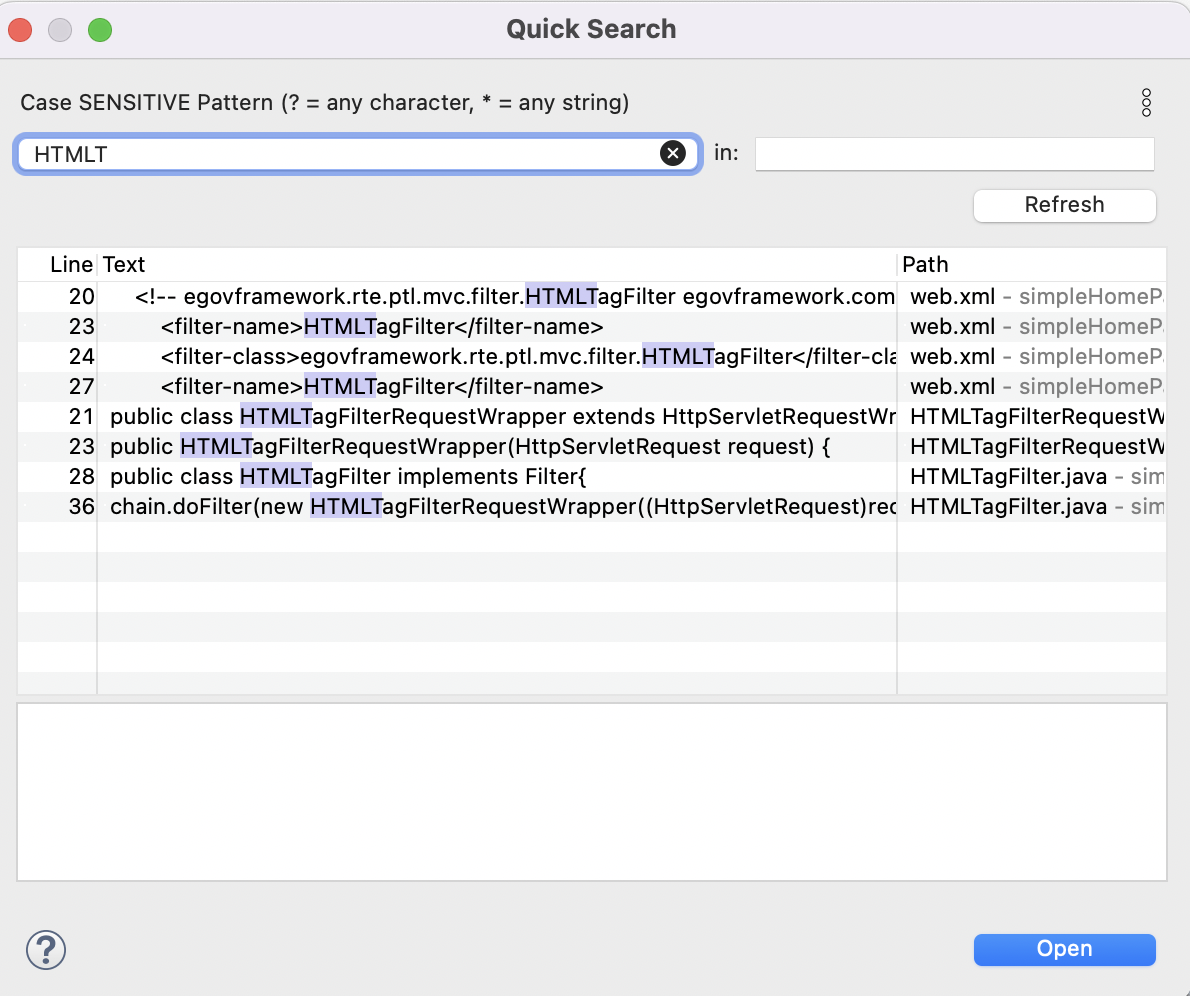Select the line 21 HTMLTagFilterRequestWrapper class result

[x=500, y=417]
